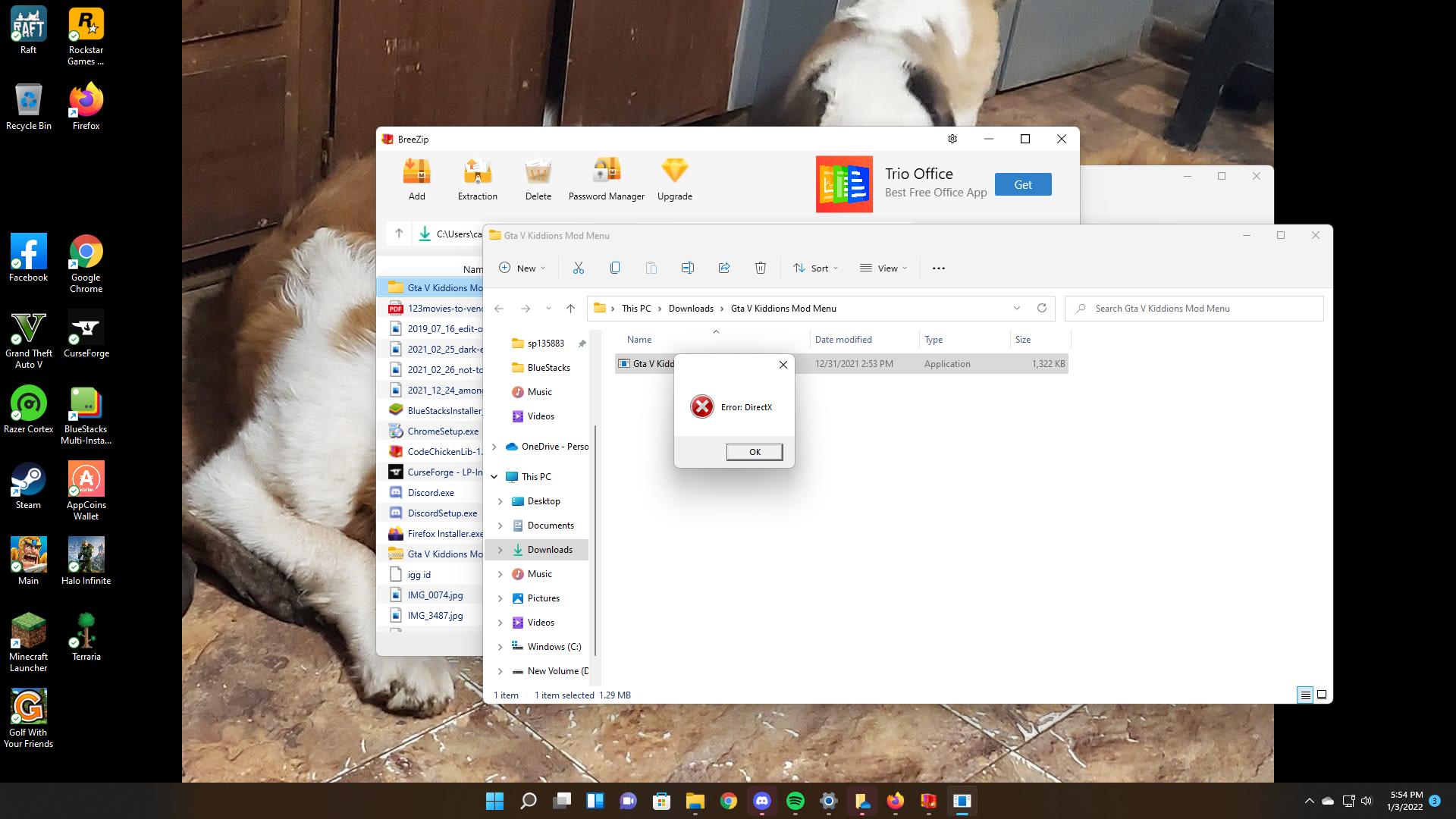
Task: Open BreeZip settings gear
Action: pyautogui.click(x=952, y=139)
